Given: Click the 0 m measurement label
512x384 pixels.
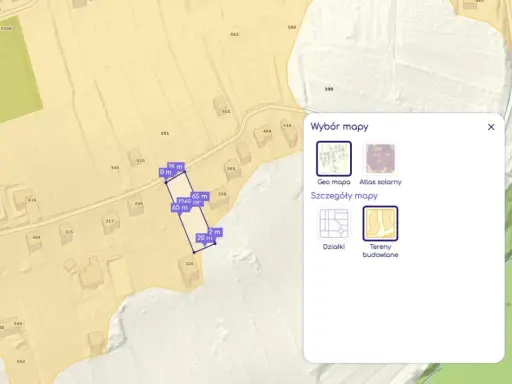Looking at the screenshot, I should pyautogui.click(x=166, y=172).
